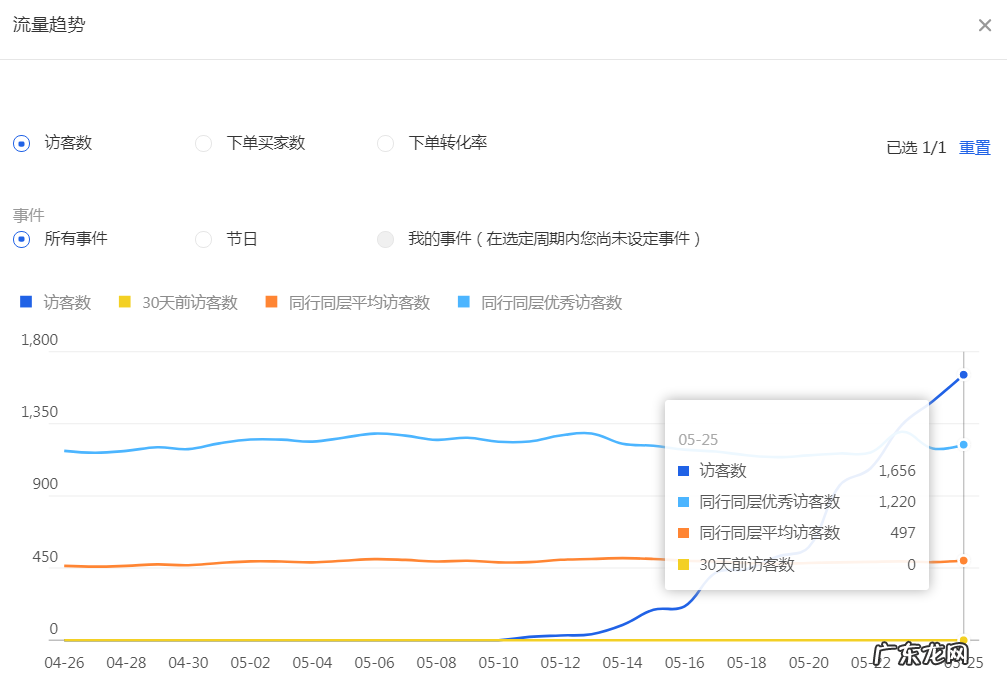The image size is (1007, 683).
Task: Click the light blue marker for 同行同层优秀访客数 in tooltip
Action: 683,501
